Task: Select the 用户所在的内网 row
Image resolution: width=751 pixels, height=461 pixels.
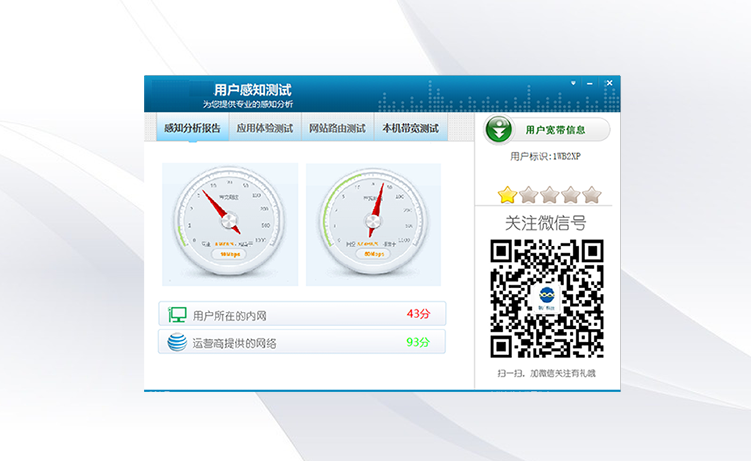Action: [302, 314]
